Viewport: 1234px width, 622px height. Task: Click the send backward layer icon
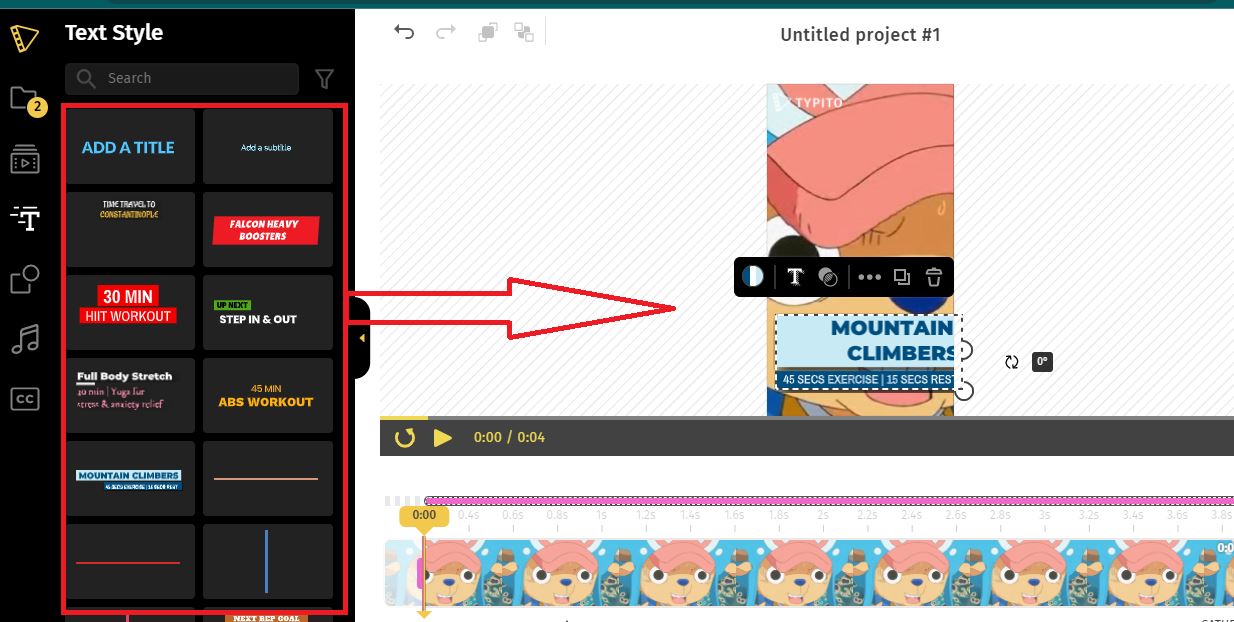click(524, 32)
